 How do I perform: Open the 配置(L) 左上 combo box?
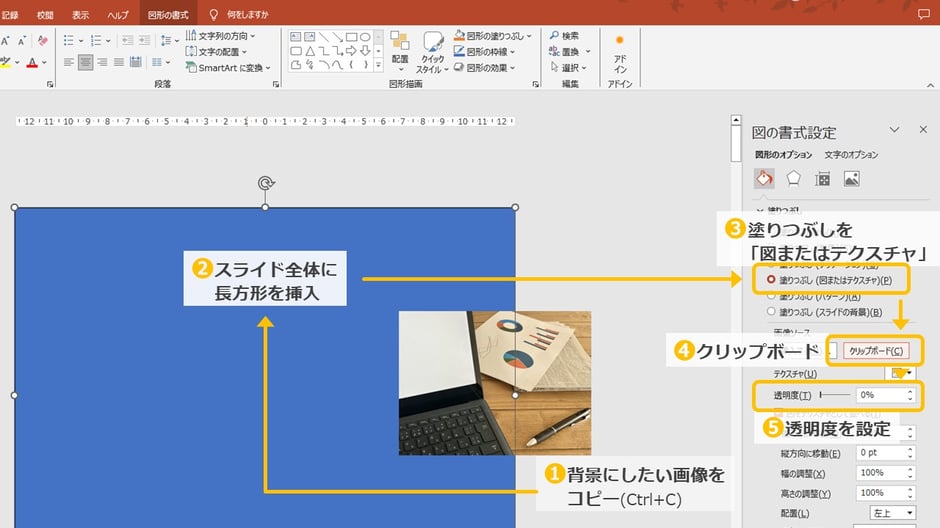892,513
